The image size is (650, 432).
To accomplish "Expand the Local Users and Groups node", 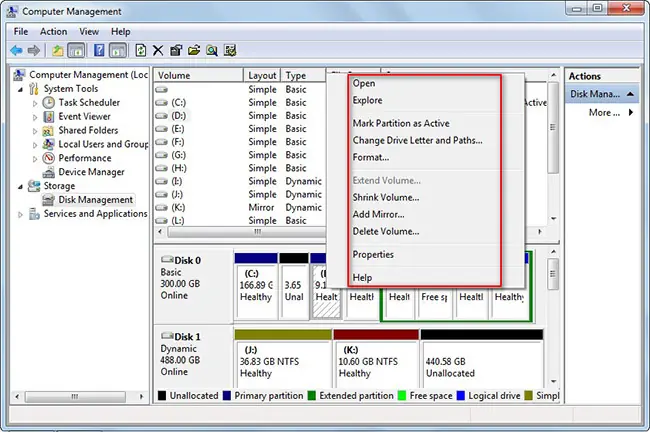I will click(x=35, y=145).
